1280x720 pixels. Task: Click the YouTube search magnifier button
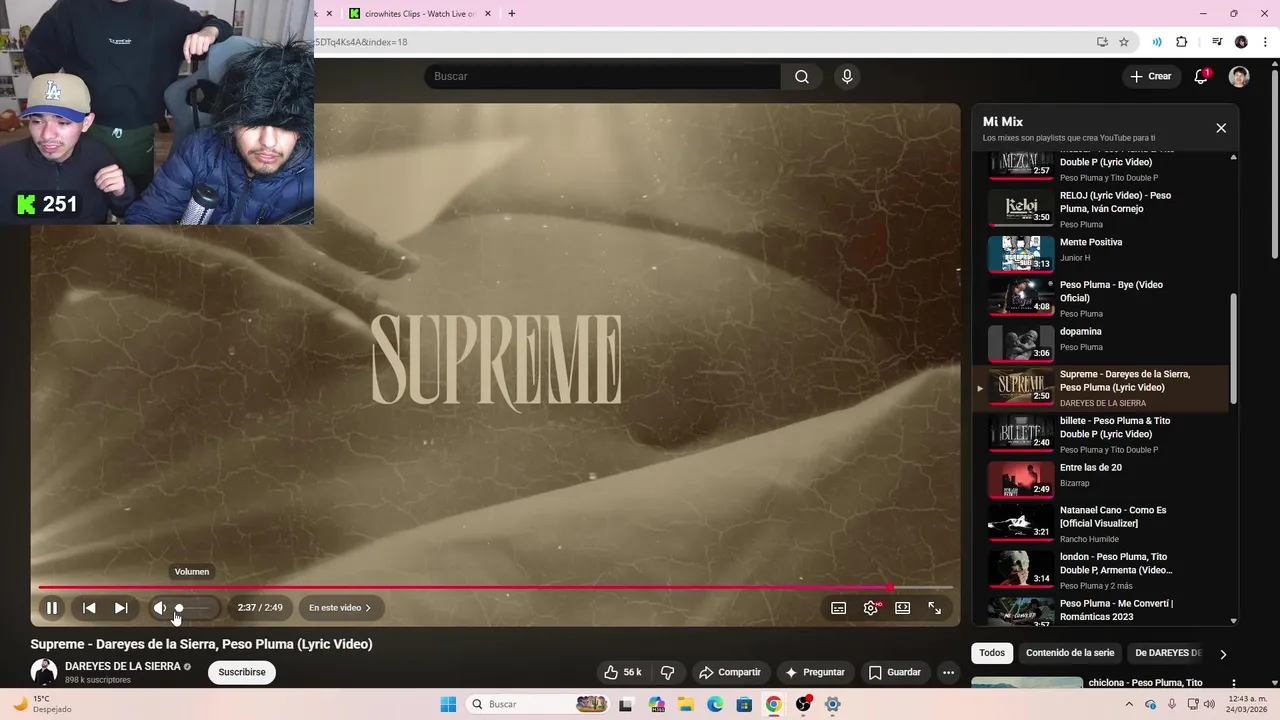click(x=801, y=76)
